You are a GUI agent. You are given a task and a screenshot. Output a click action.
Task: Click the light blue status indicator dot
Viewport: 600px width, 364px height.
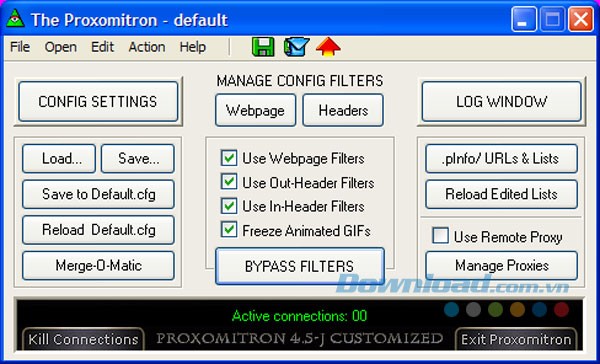click(x=452, y=309)
